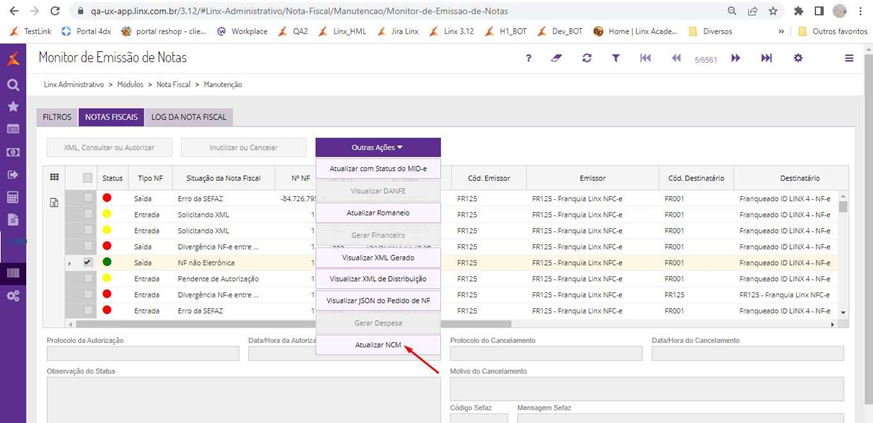The height and width of the screenshot is (423, 873).
Task: Click the sidebar document icon
Action: pyautogui.click(x=13, y=220)
